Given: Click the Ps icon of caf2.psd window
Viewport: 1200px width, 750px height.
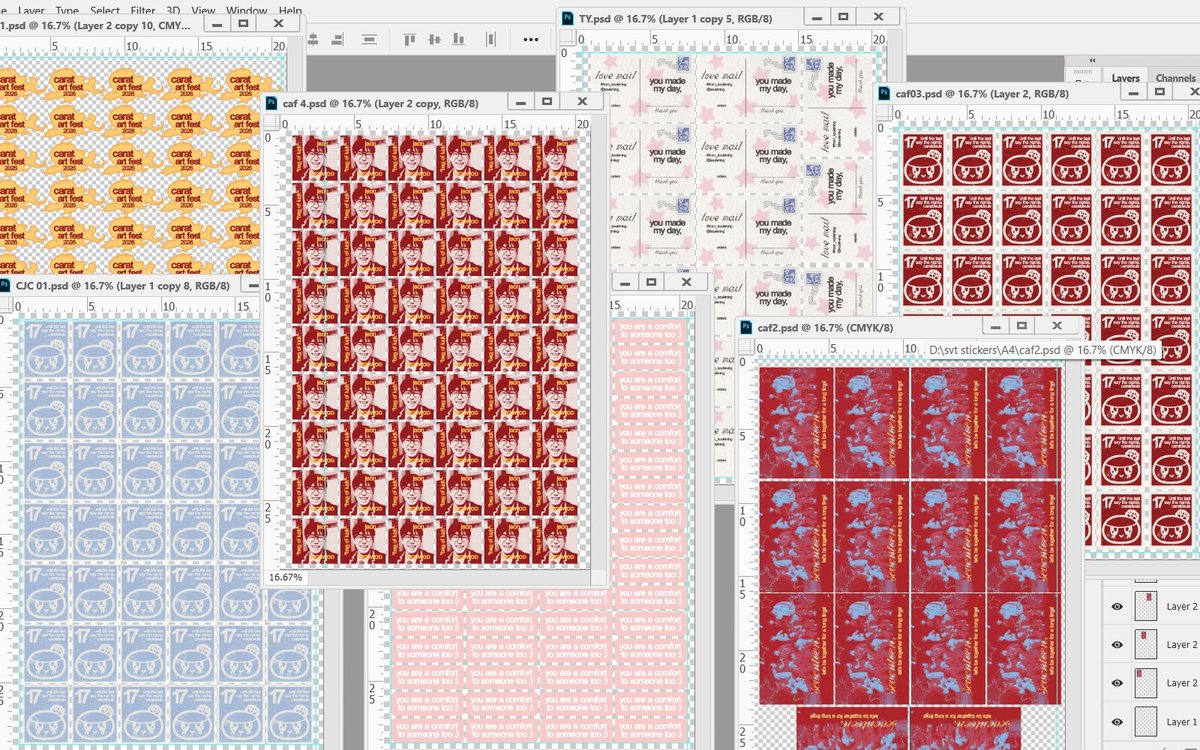Looking at the screenshot, I should coord(747,326).
